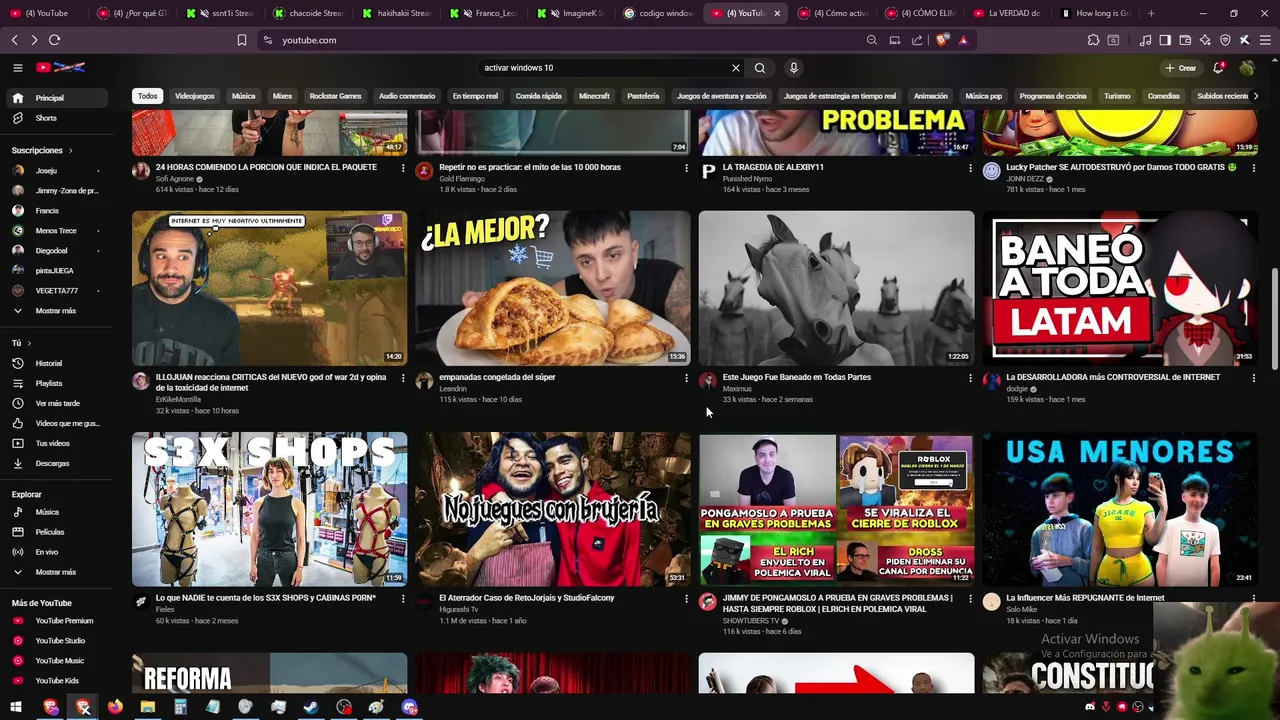Open the browser extensions puzzle icon
The image size is (1280, 720).
click(x=1093, y=40)
